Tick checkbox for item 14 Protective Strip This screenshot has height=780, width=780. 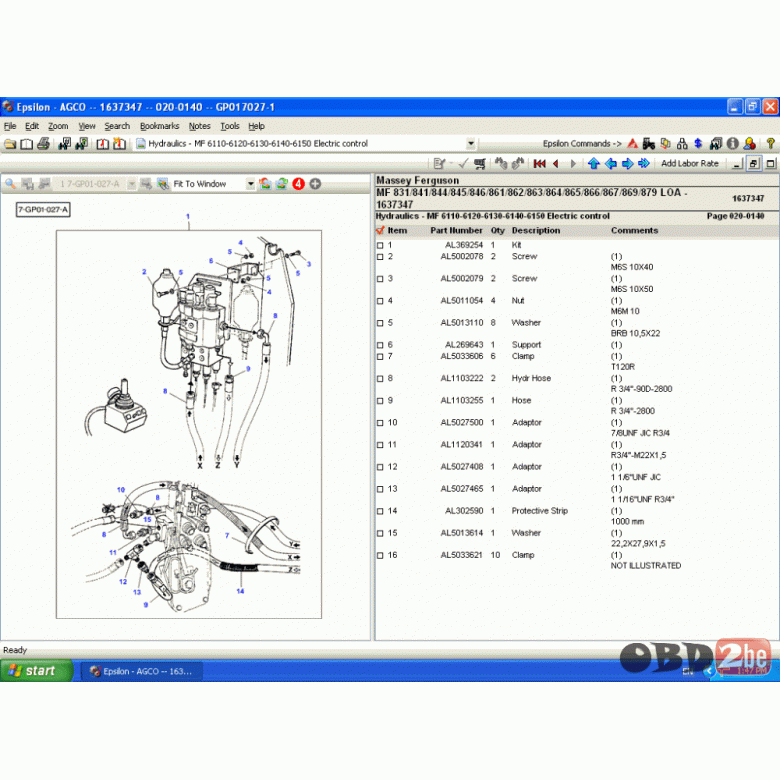[x=380, y=511]
